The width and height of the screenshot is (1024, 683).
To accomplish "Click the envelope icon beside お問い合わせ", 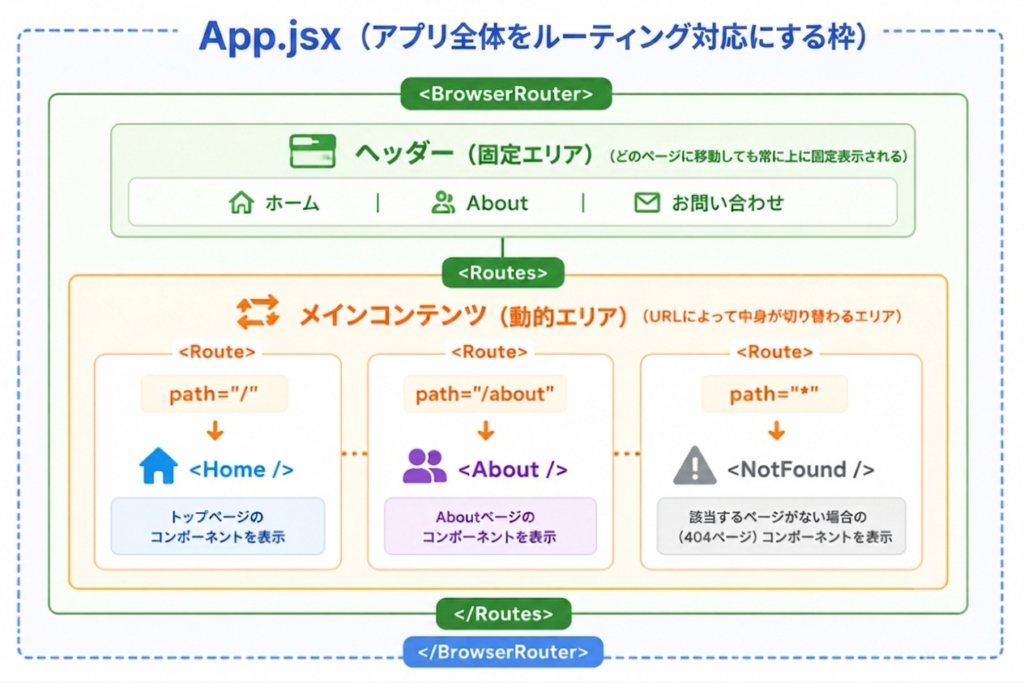I will coord(647,202).
